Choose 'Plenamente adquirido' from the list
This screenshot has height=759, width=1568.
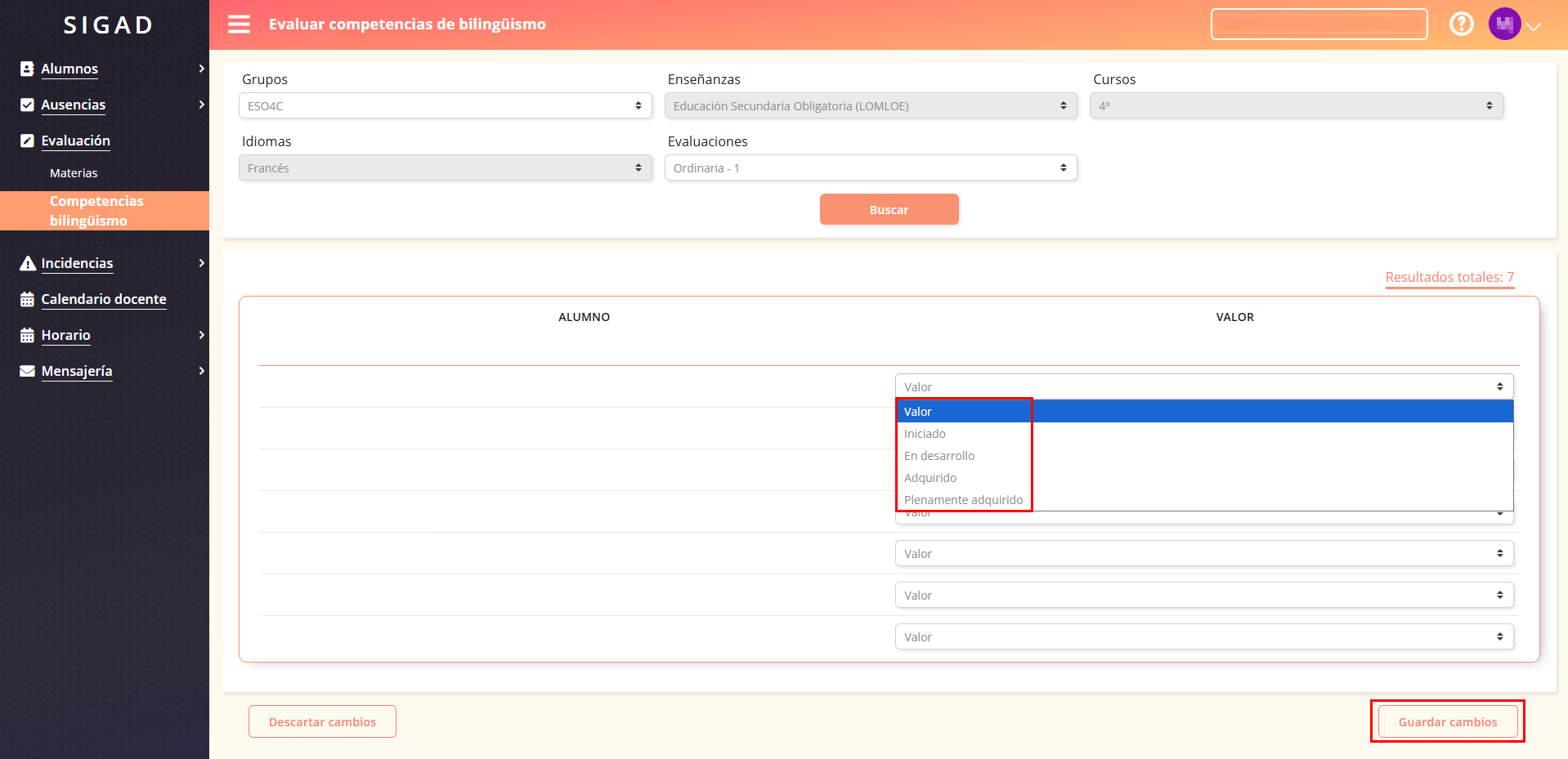[963, 500]
